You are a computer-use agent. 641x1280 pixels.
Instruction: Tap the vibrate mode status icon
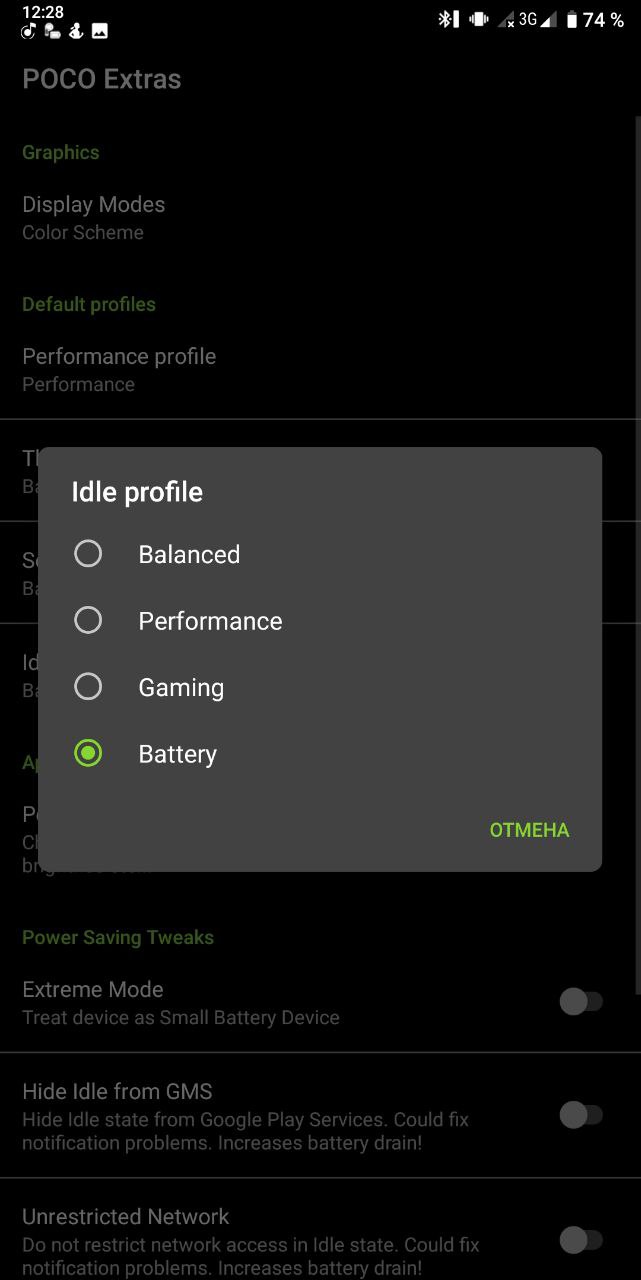coord(479,19)
